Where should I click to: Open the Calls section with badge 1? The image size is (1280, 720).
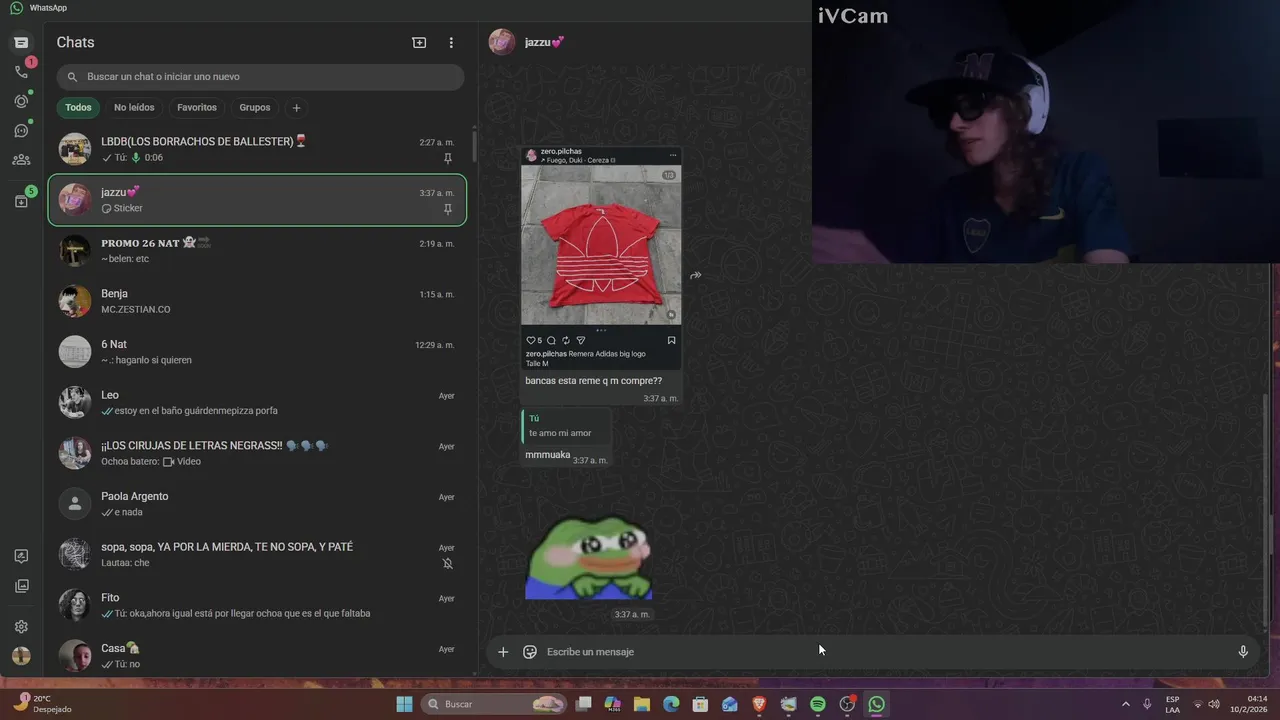click(x=21, y=72)
